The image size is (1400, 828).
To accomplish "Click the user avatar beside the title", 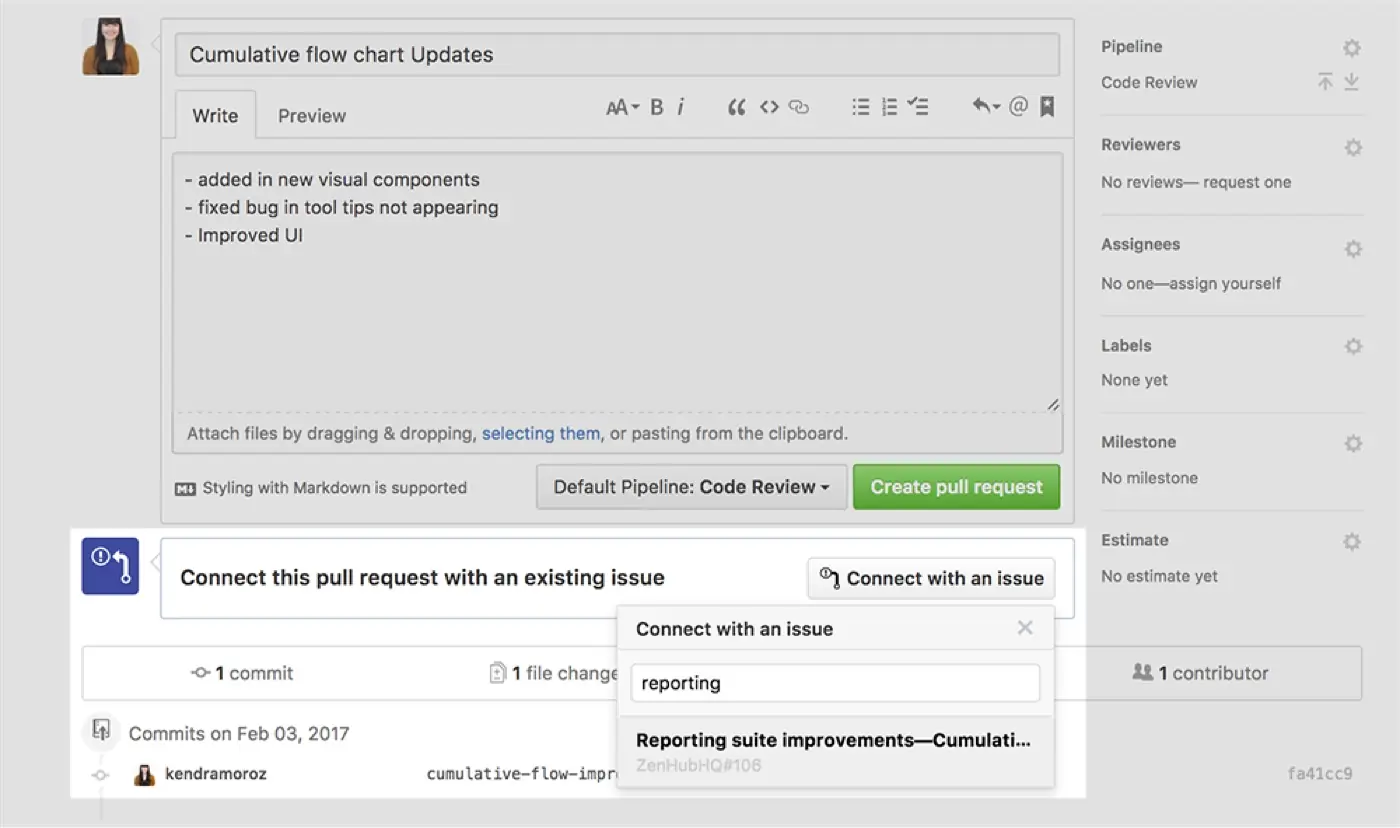I will click(110, 47).
